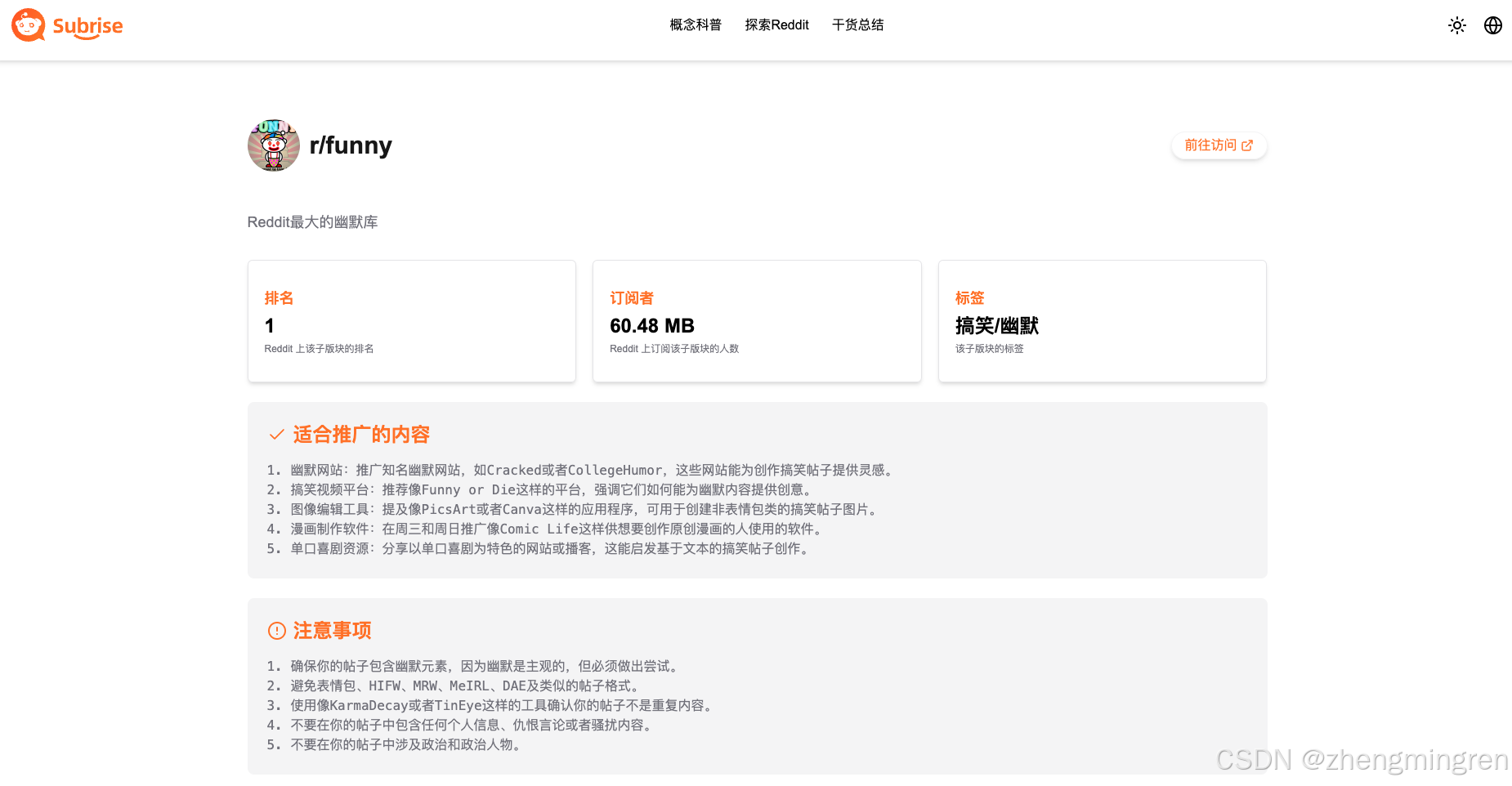
Task: Click the 前往访问 button
Action: coord(1219,145)
